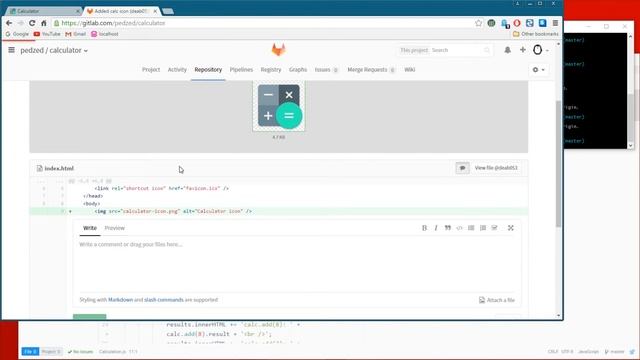The width and height of the screenshot is (640, 360).
Task: Apply italic formatting to comment
Action: point(436,228)
